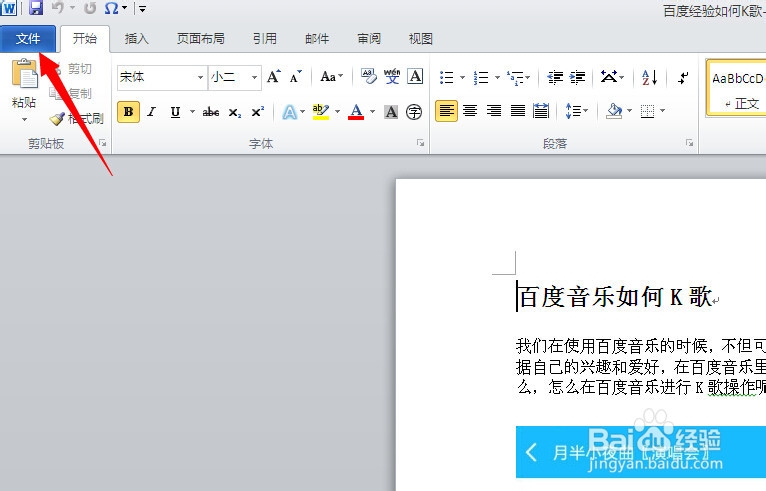This screenshot has height=491, width=766.
Task: Click the document title 百度音乐如何K歌
Action: [x=615, y=297]
